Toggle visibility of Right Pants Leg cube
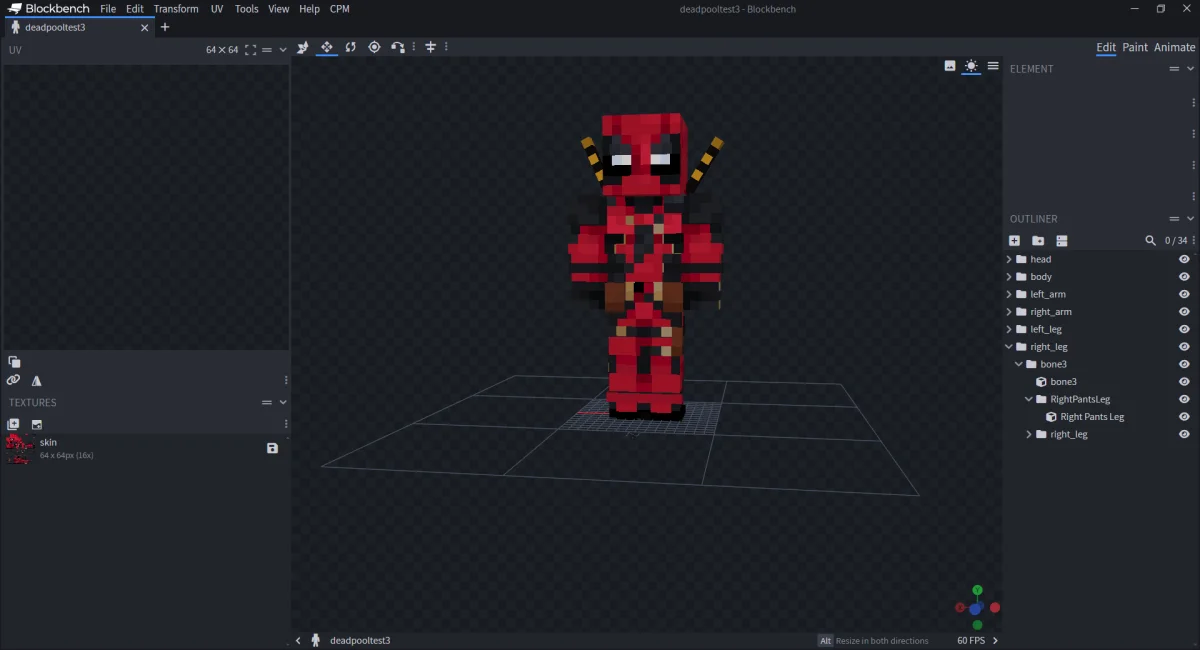This screenshot has height=650, width=1200. [x=1184, y=417]
